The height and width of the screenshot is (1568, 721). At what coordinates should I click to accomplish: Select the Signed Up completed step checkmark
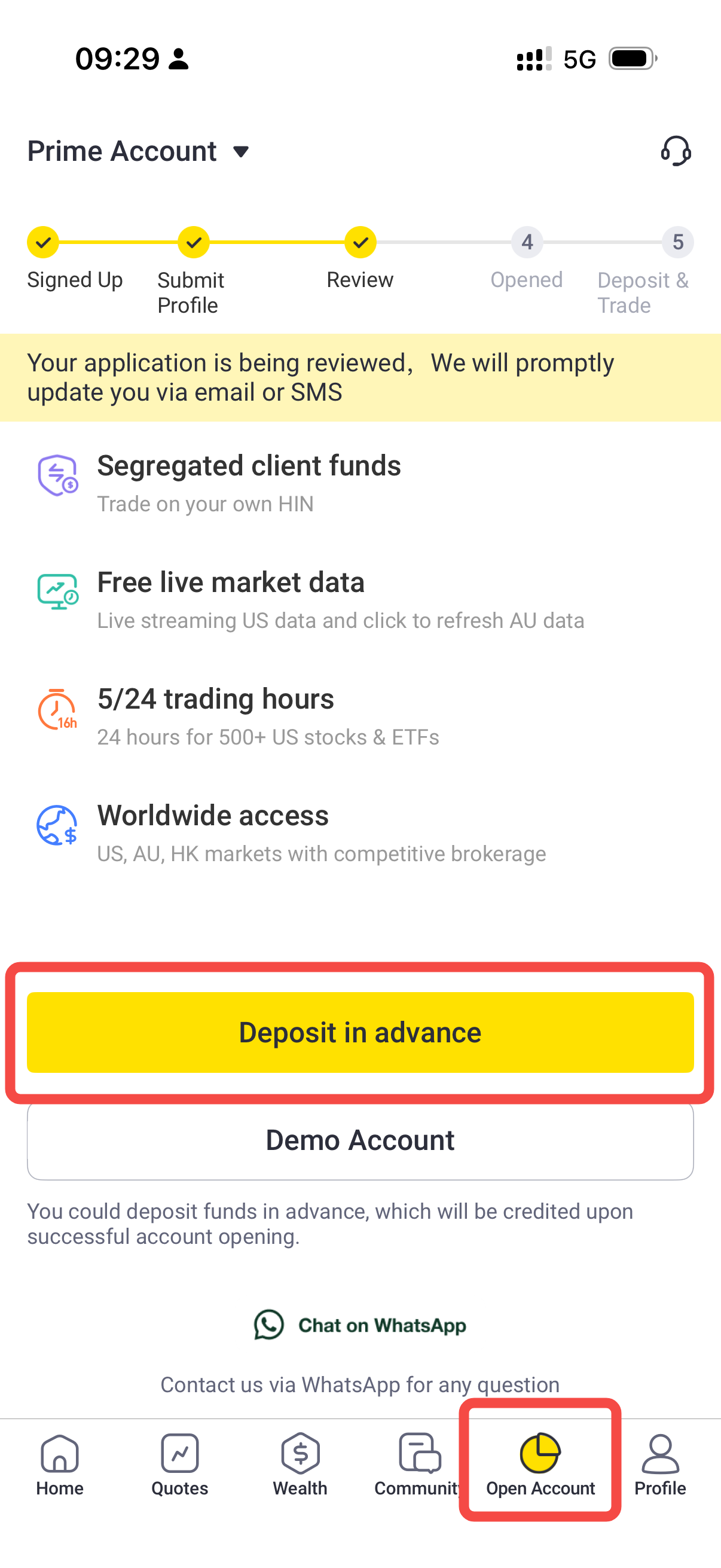pyautogui.click(x=42, y=242)
